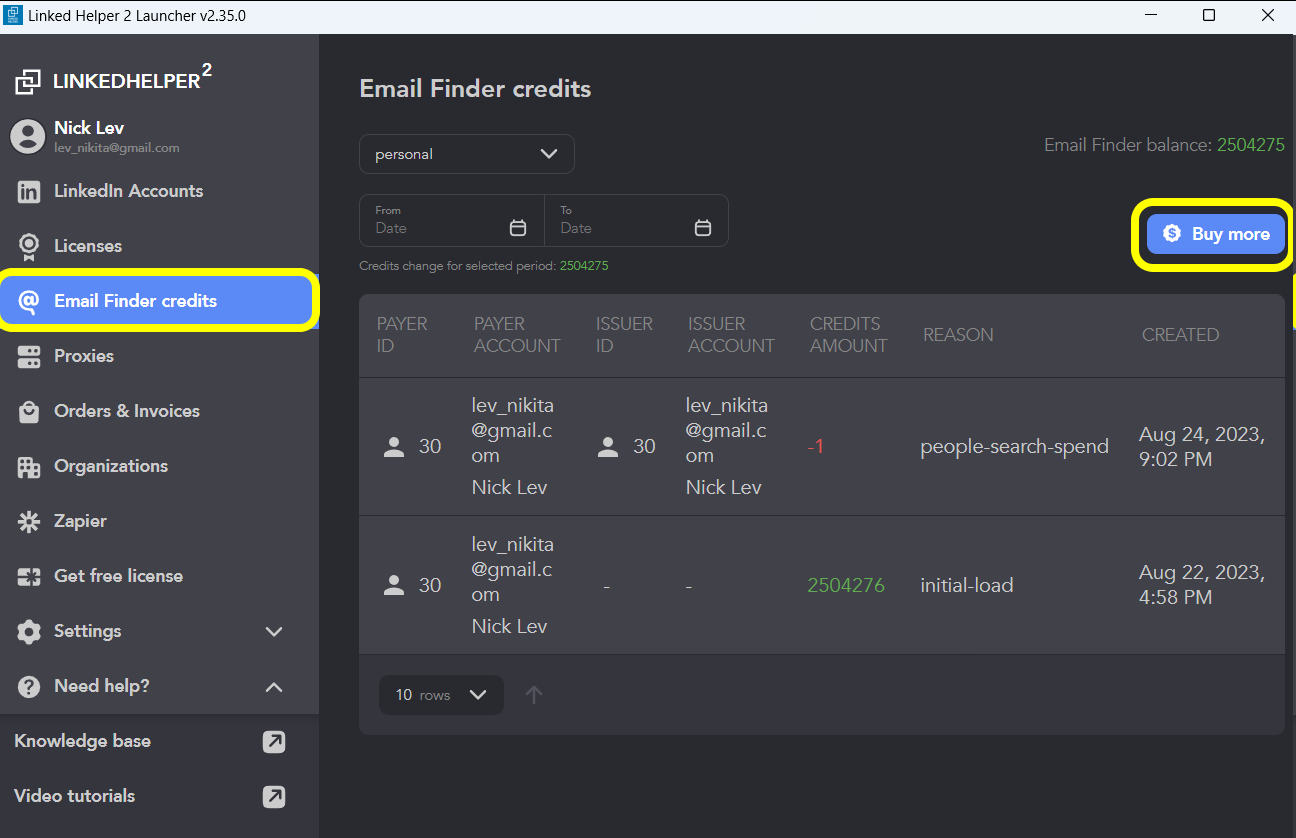Click the Settings gear icon
The height and width of the screenshot is (838, 1296).
pos(30,631)
